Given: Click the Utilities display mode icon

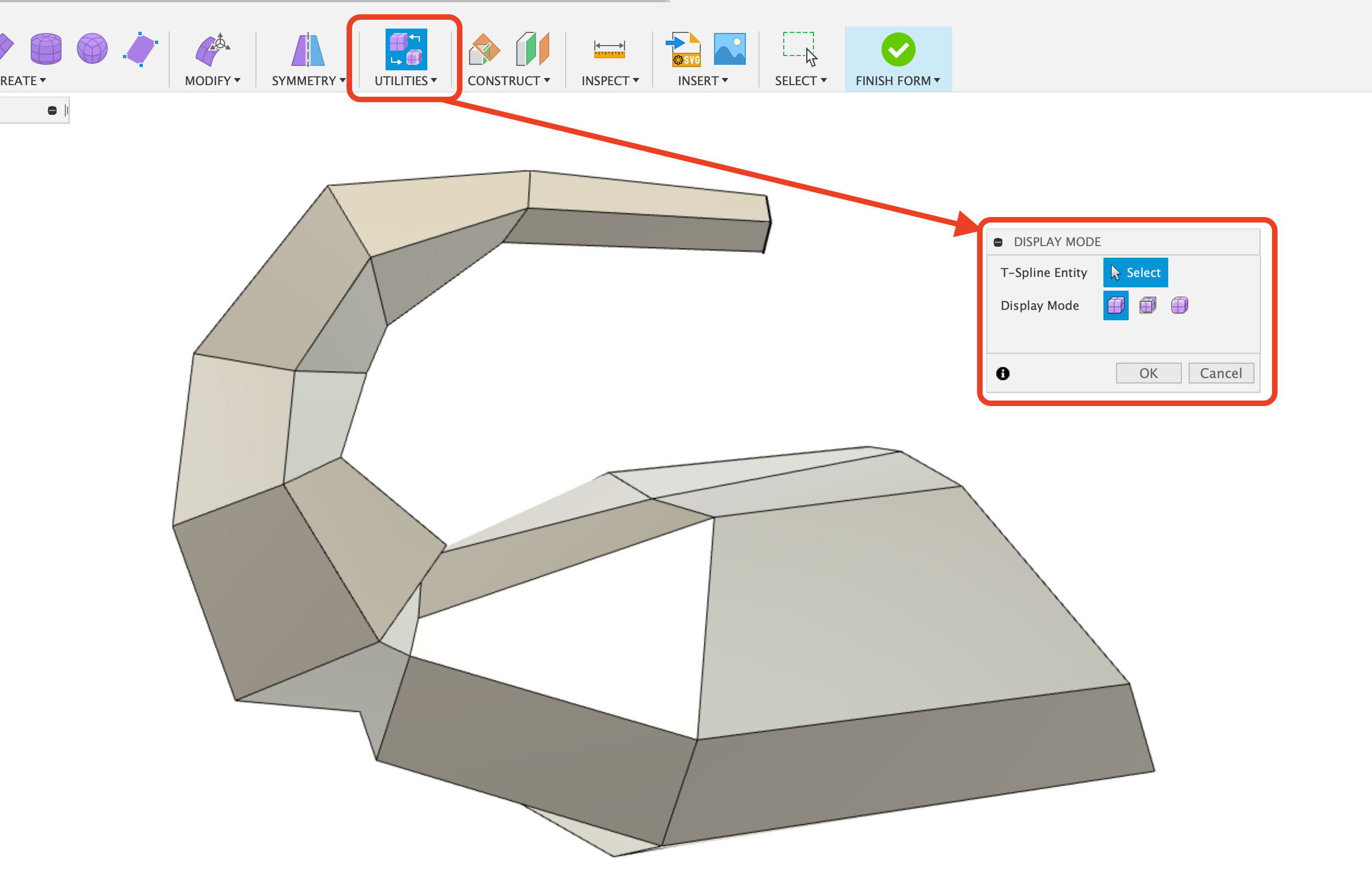Looking at the screenshot, I should tap(406, 49).
